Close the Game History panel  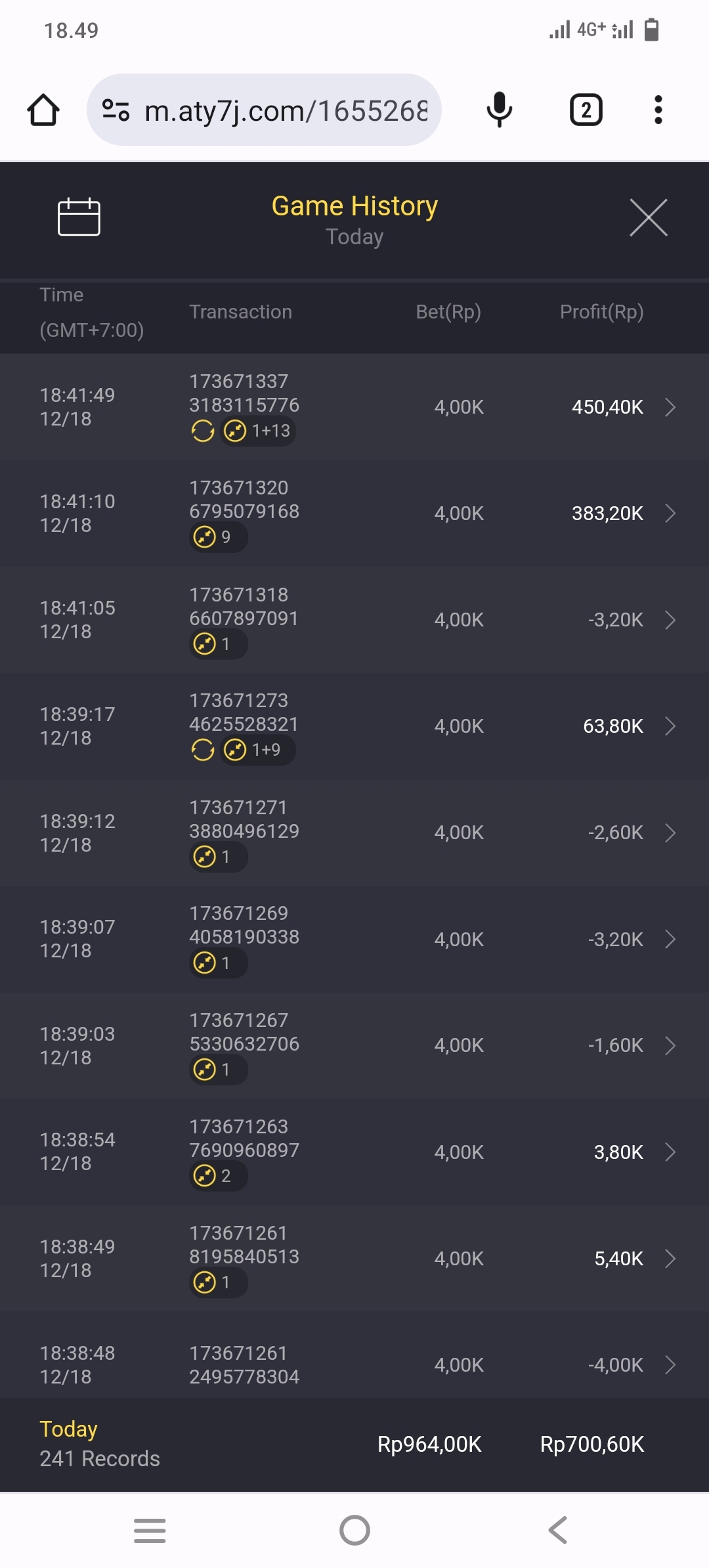[648, 217]
